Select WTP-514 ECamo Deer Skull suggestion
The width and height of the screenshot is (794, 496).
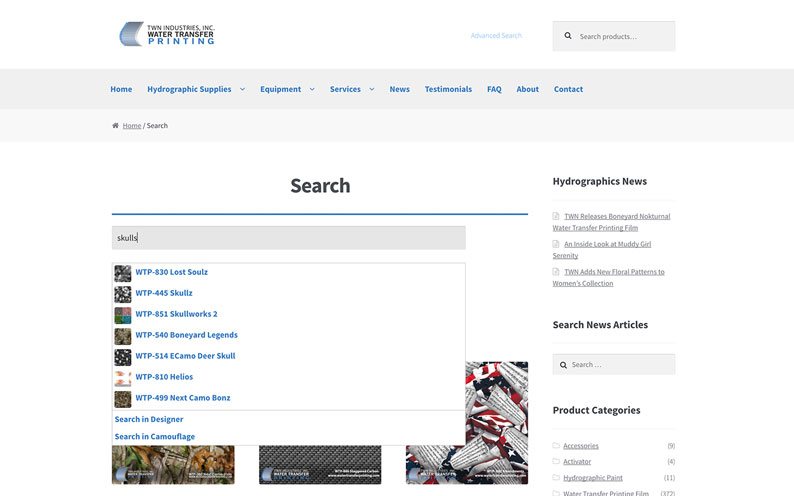tap(185, 356)
